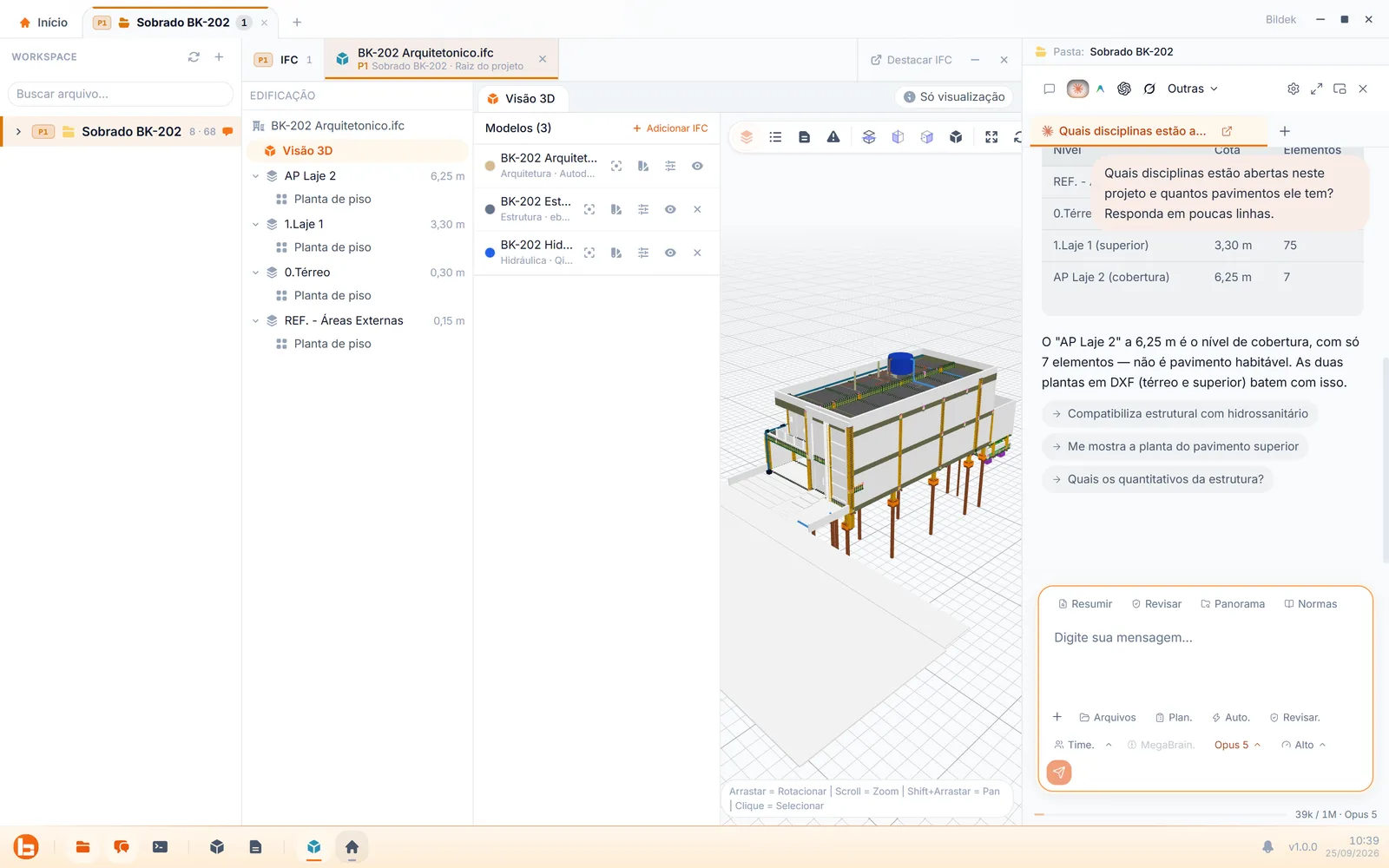Fit model to screen with expand arrows icon
This screenshot has width=1389, height=868.
click(991, 137)
